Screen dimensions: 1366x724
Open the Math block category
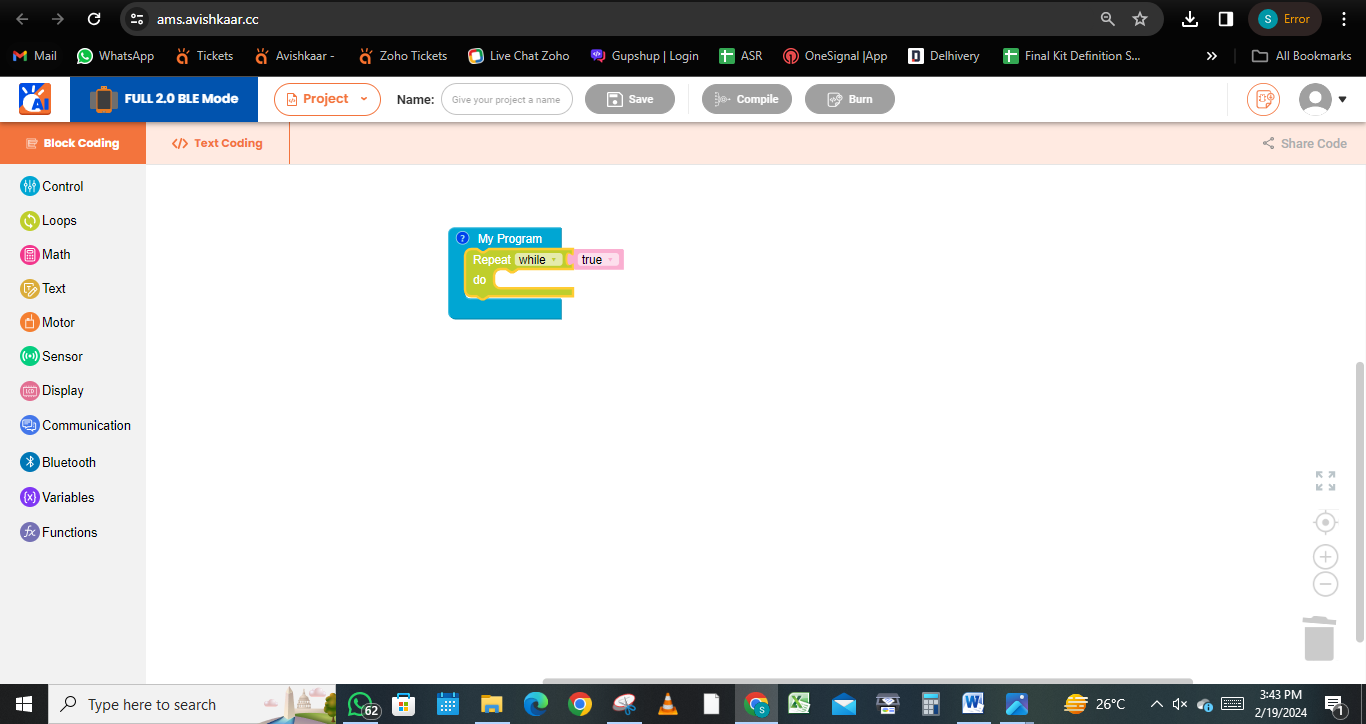coord(45,254)
